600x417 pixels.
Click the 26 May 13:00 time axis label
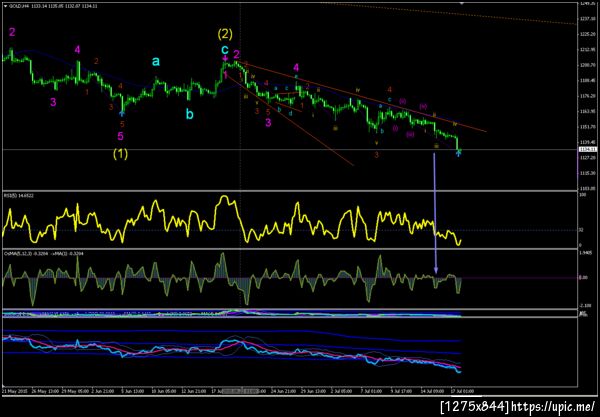pyautogui.click(x=45, y=391)
